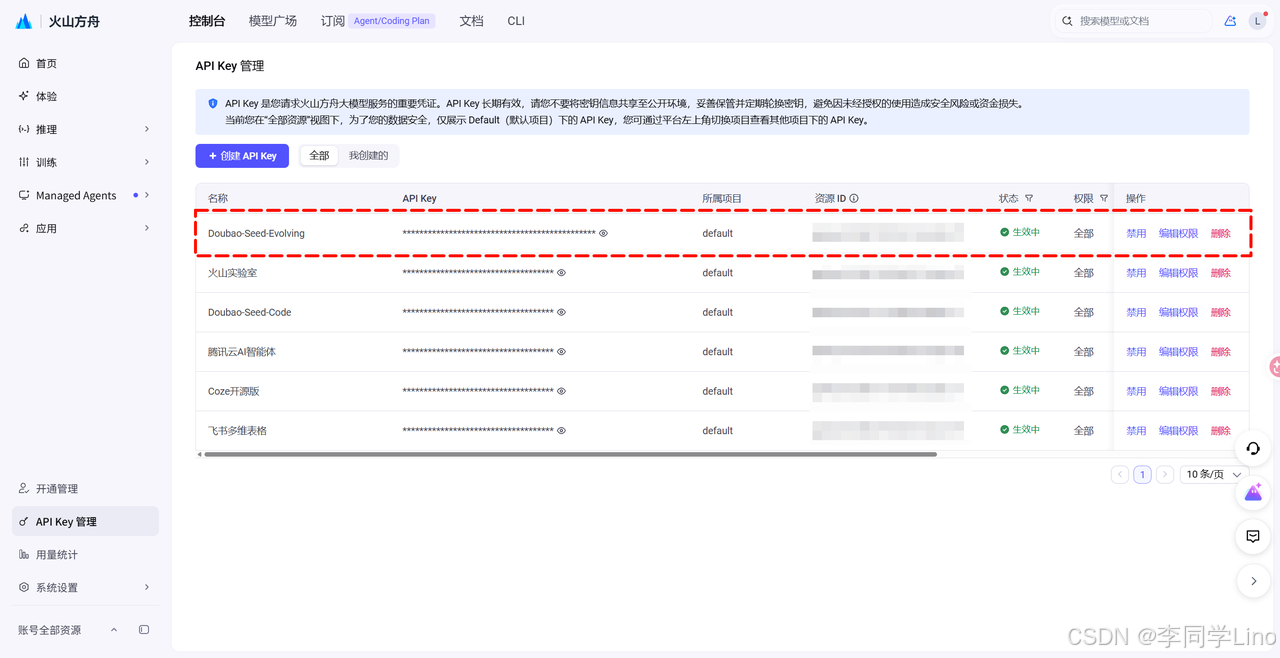Click the shield icon in the notice banner
Image resolution: width=1280 pixels, height=658 pixels.
pos(212,103)
